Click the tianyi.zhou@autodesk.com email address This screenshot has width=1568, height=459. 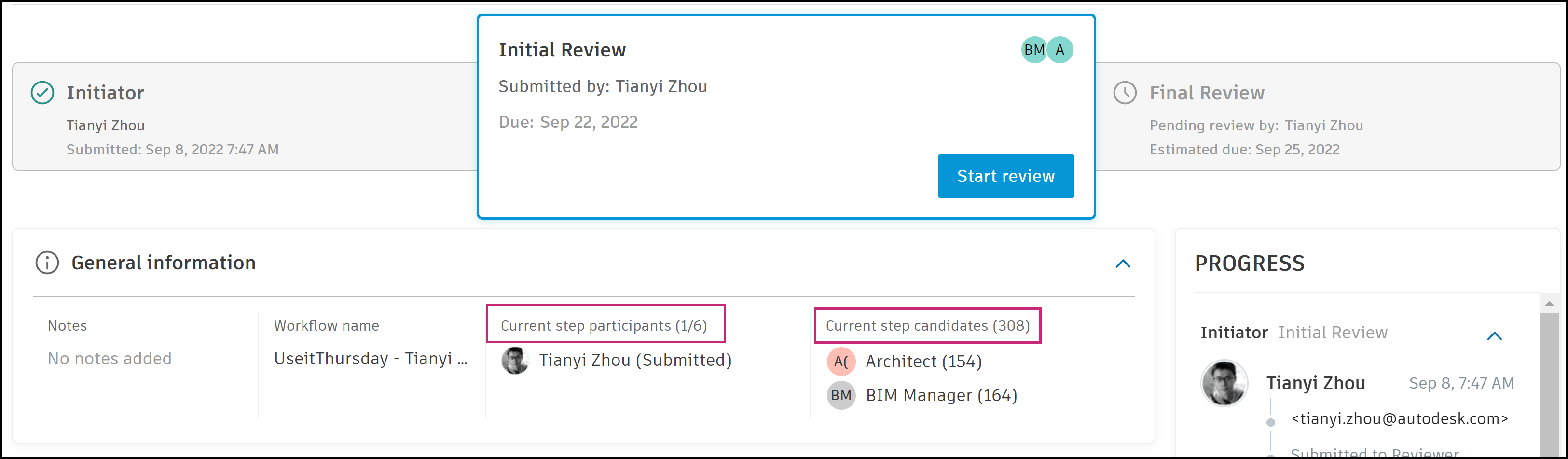click(x=1399, y=419)
